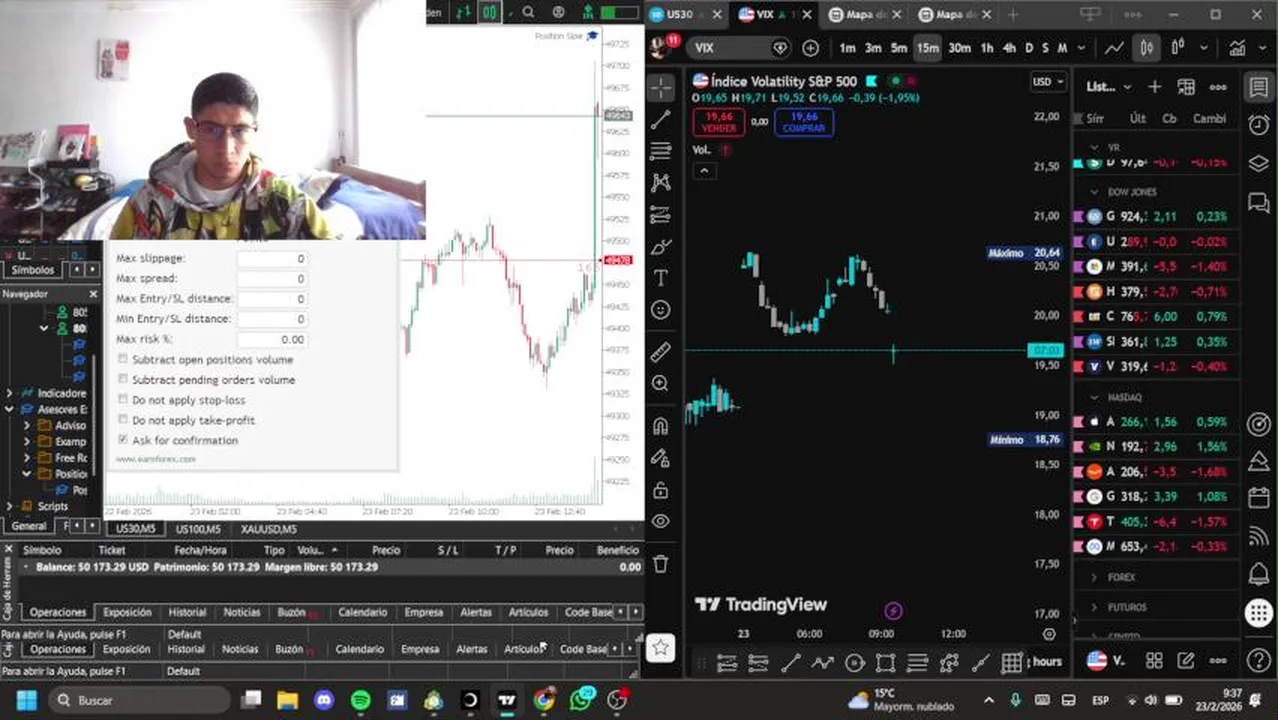Open Windows Start menu
The width and height of the screenshot is (1278, 720).
26,700
